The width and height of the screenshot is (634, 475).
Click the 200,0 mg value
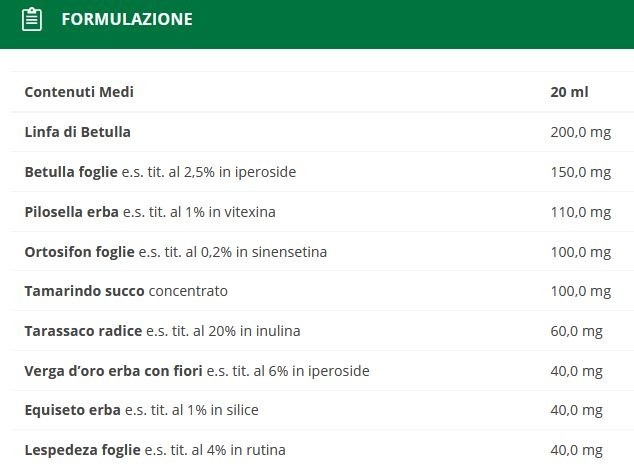(x=581, y=132)
